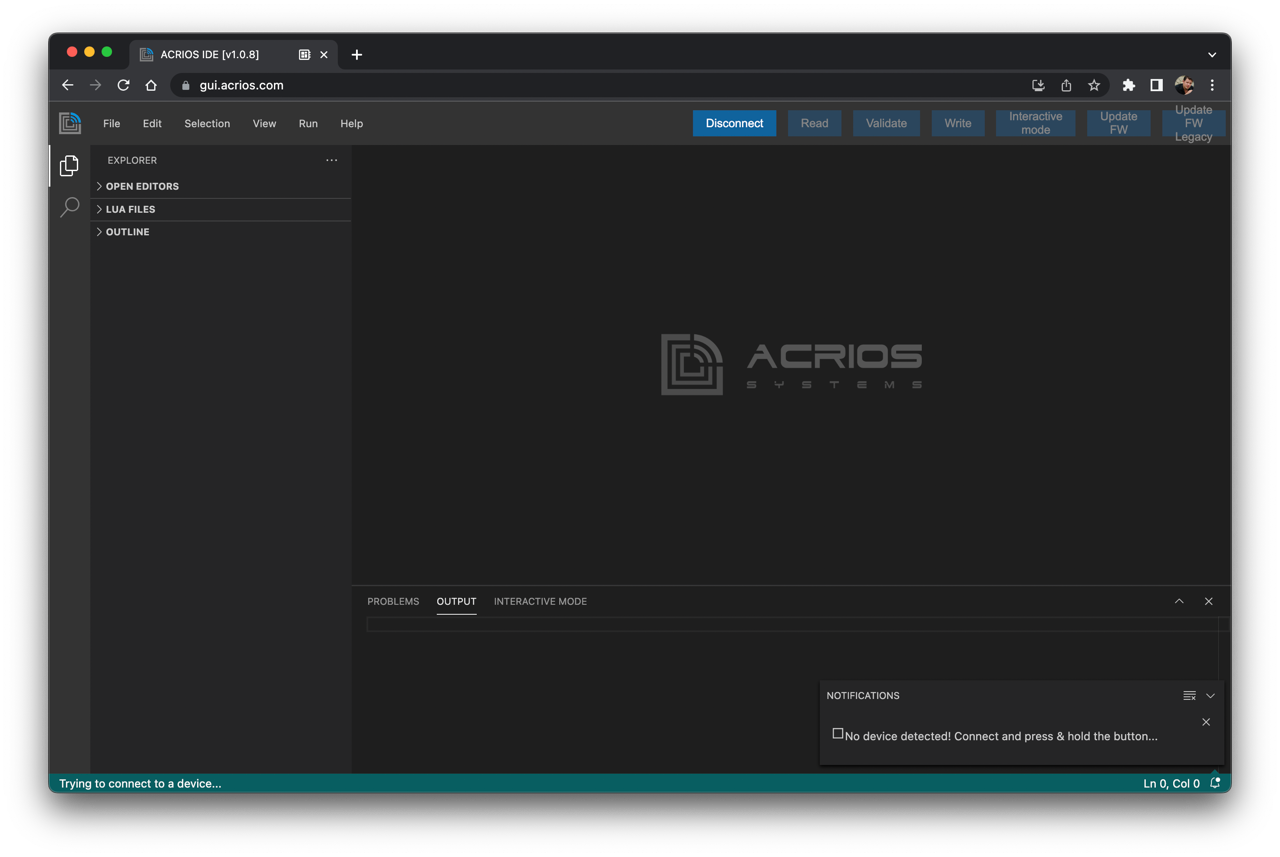
Task: Expand the LUA FILES section
Action: tap(221, 209)
